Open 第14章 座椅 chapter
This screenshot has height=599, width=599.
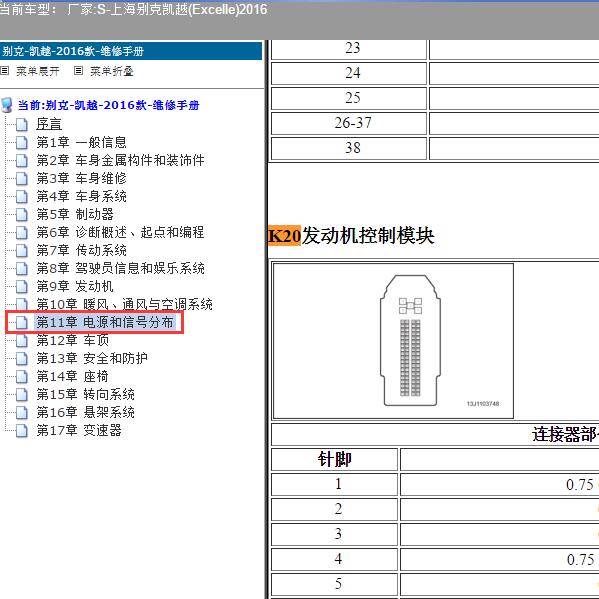tap(73, 376)
